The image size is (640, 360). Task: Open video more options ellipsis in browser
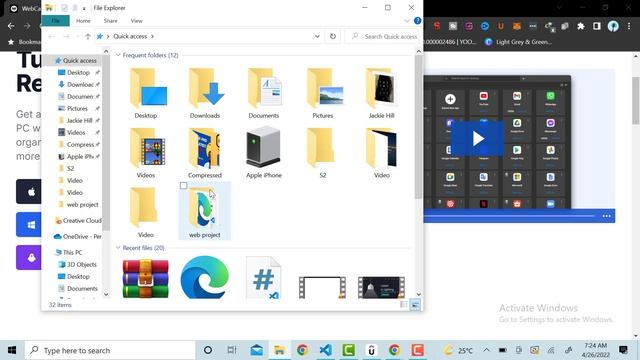[607, 216]
